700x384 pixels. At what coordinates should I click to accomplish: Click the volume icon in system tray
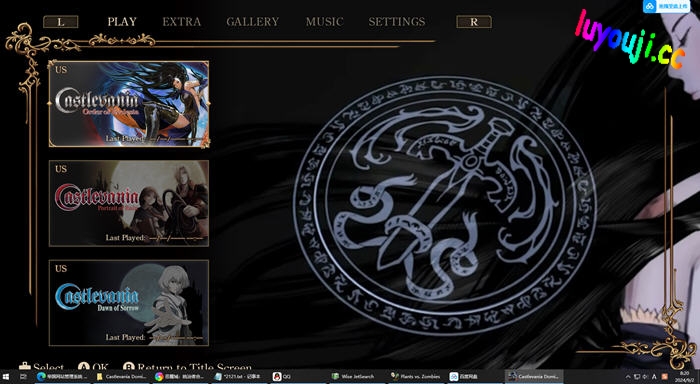coord(645,377)
